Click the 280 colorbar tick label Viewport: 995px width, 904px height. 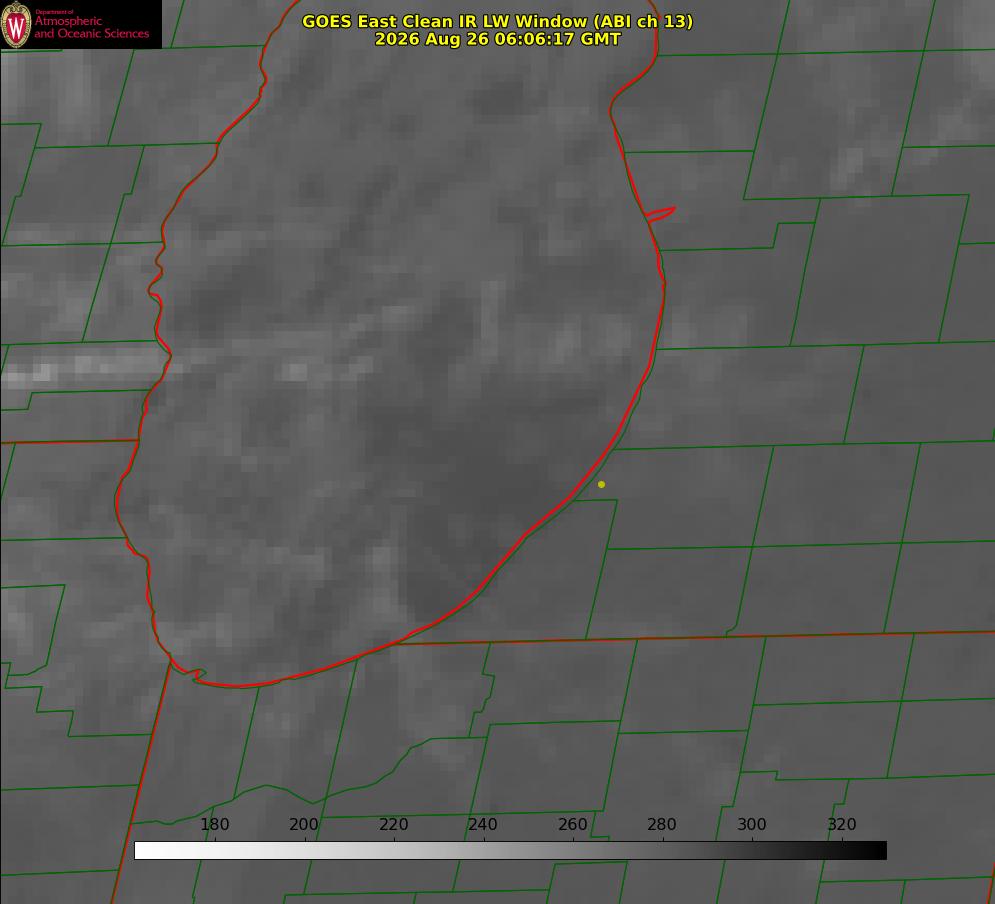tap(662, 824)
